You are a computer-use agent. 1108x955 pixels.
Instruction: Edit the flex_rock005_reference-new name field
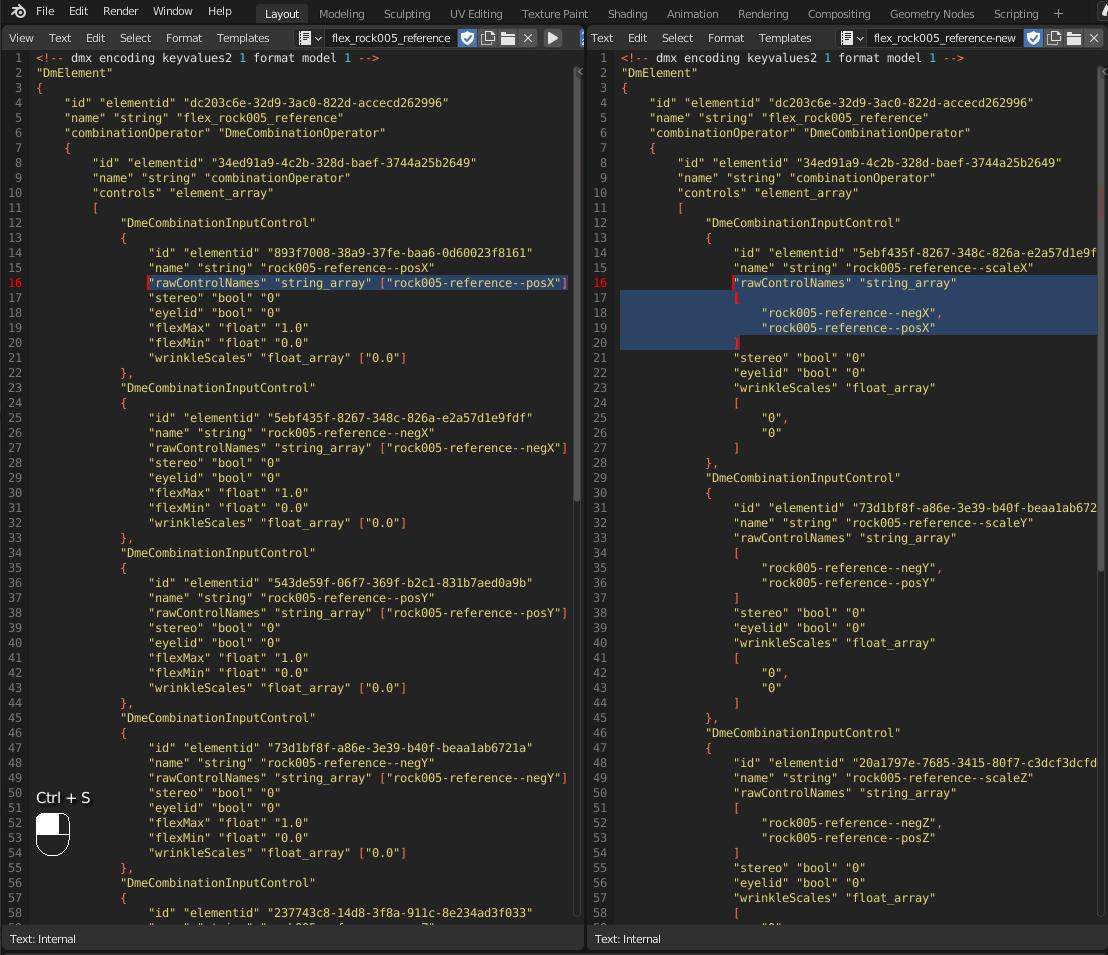945,38
